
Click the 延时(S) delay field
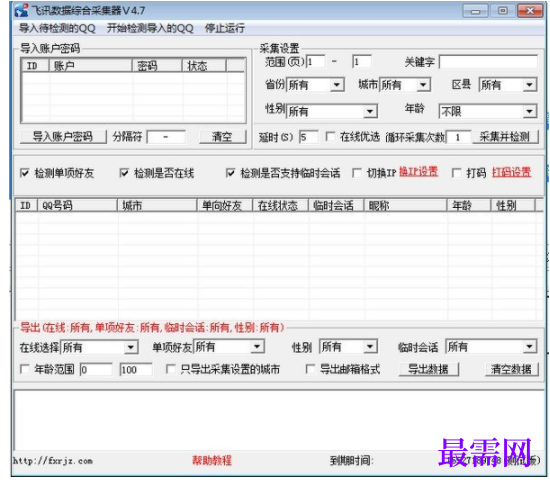(x=309, y=137)
